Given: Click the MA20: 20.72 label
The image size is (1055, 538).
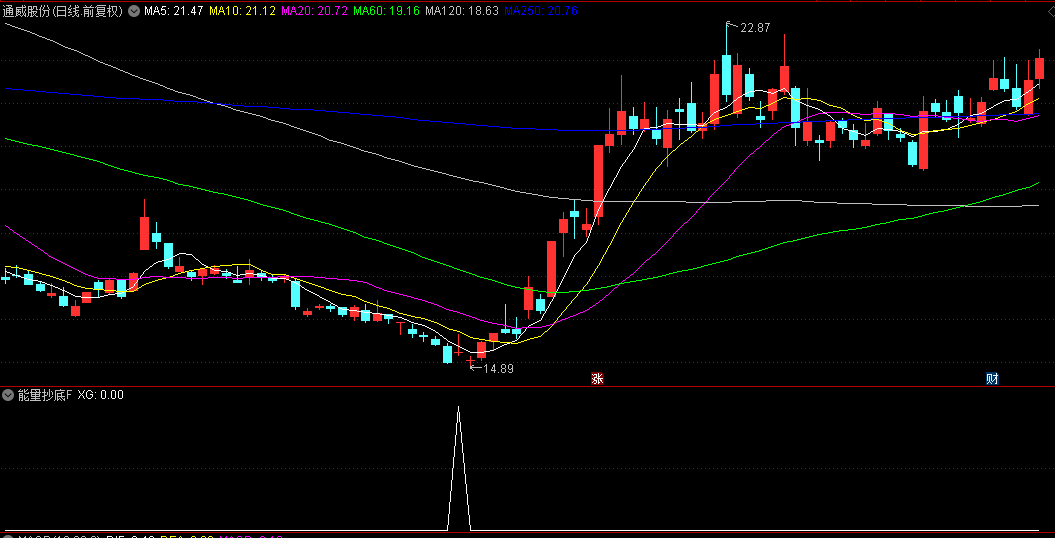Looking at the screenshot, I should pyautogui.click(x=314, y=11).
